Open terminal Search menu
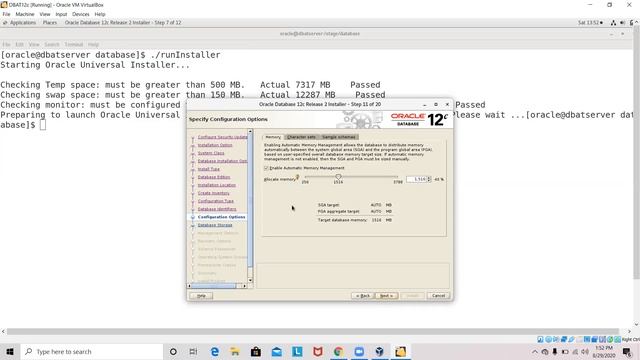This screenshot has height=360, width=640. [52, 44]
